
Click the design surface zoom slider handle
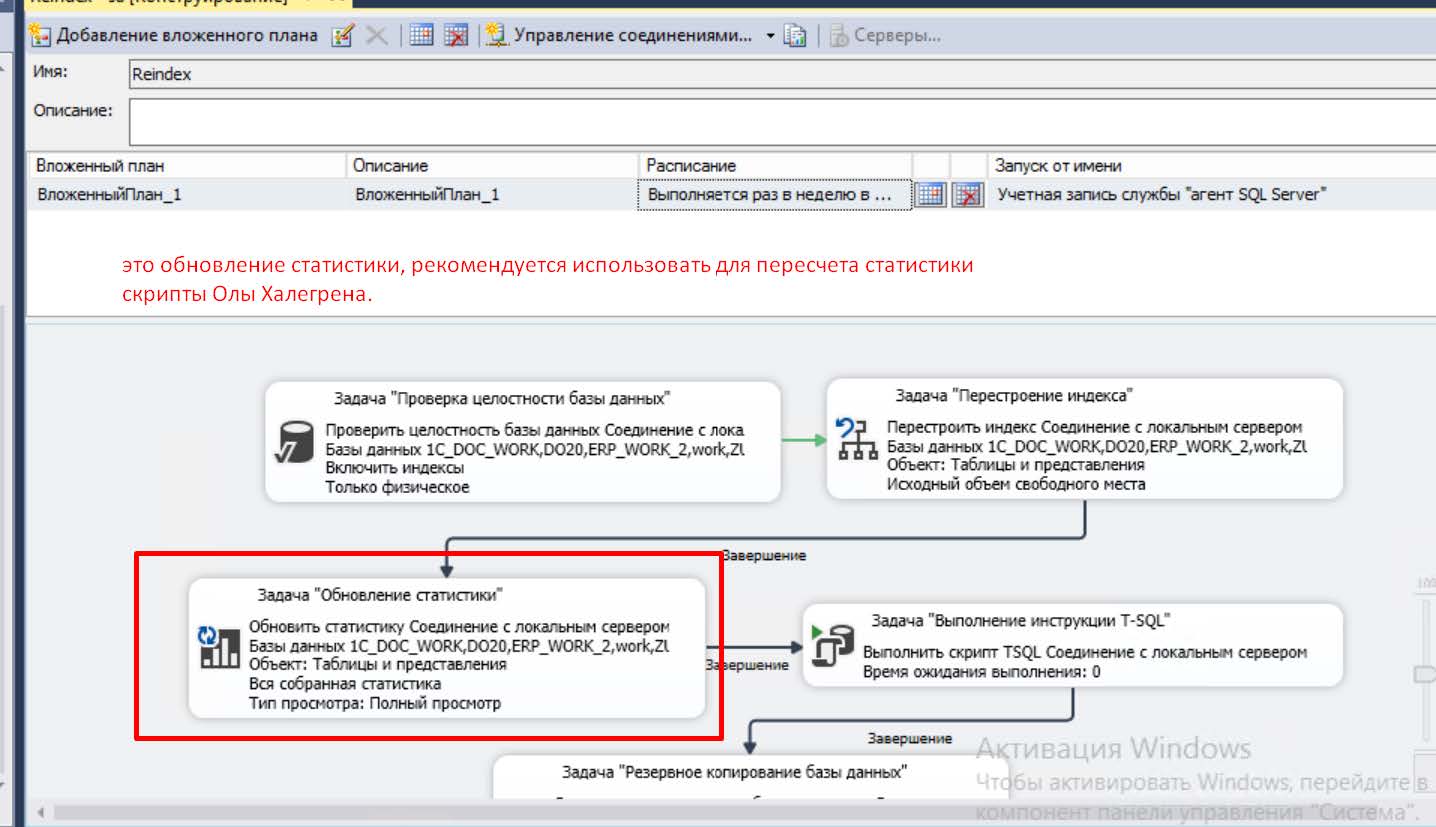click(x=1424, y=675)
